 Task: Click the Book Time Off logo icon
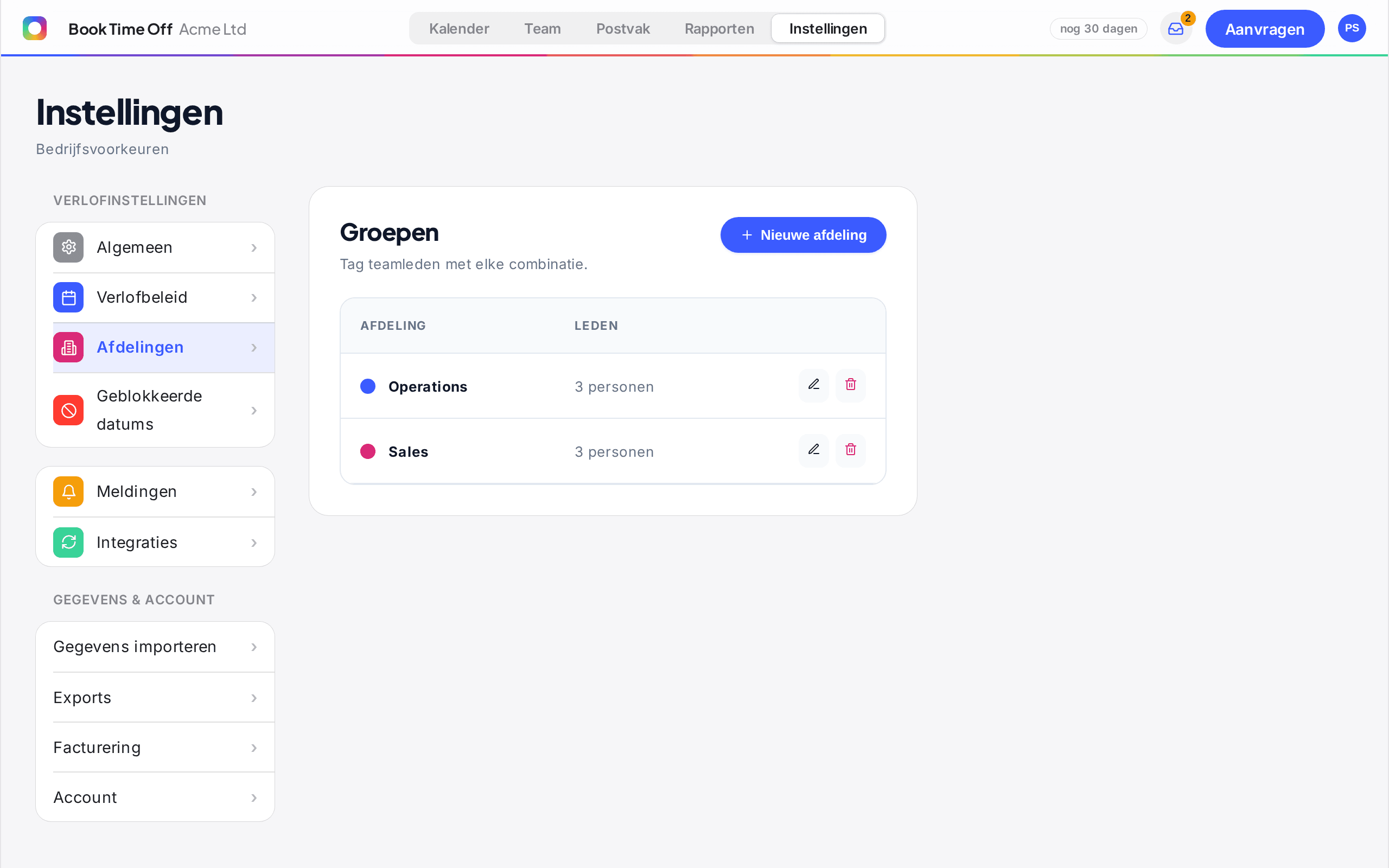[34, 28]
